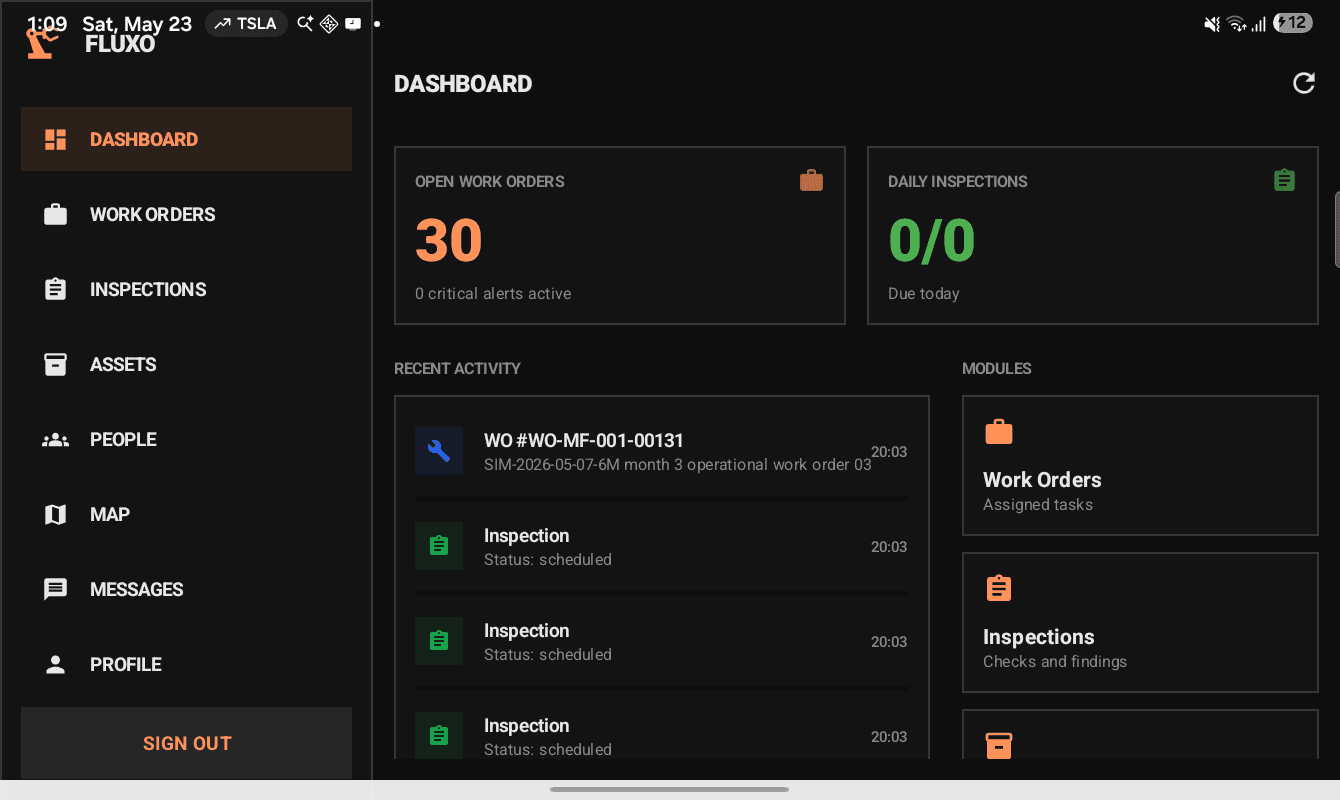Click the blue wrench icon of WO-MF-001-00131

439,451
